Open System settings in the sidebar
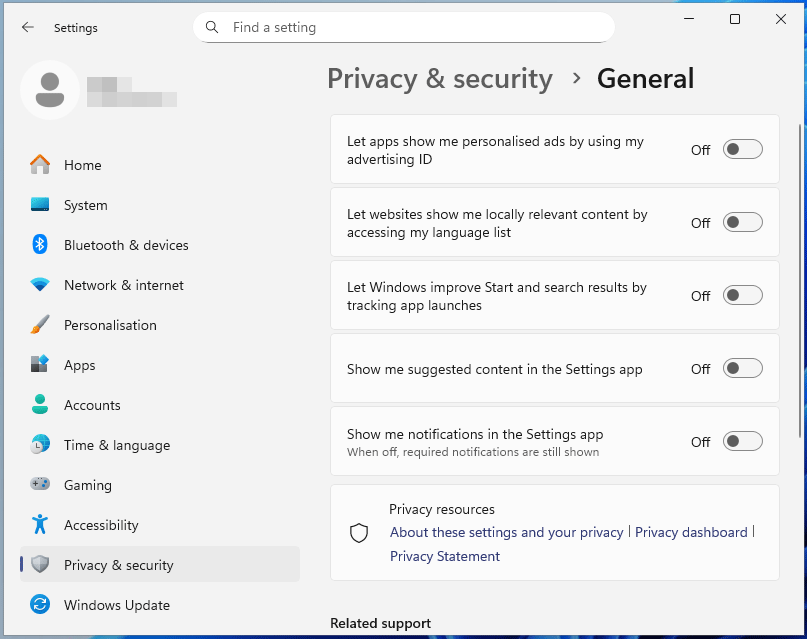This screenshot has width=807, height=639. (x=85, y=205)
